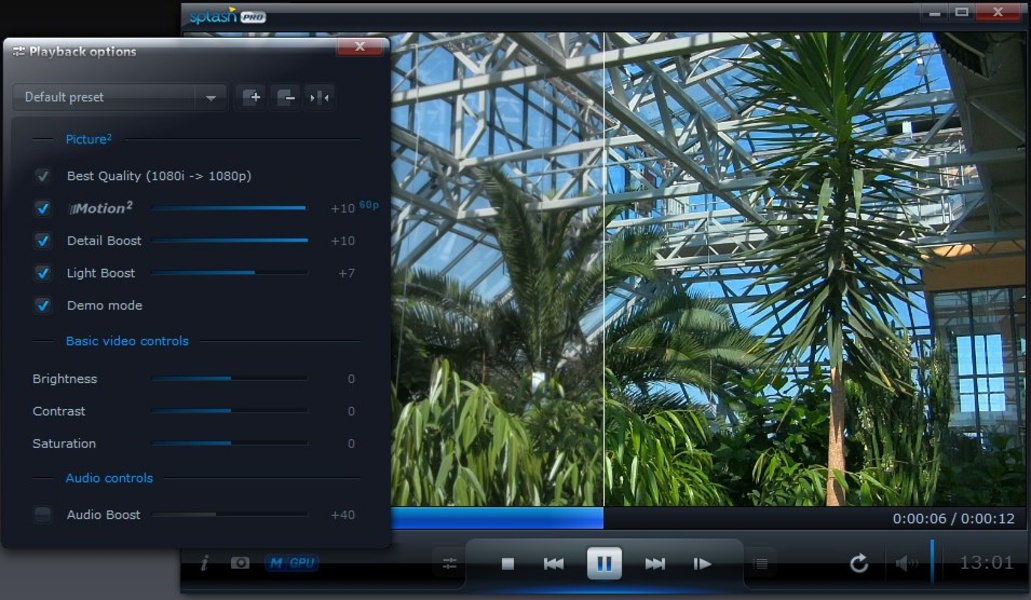Skip to previous track
Screen dimensions: 1031x600
point(554,564)
